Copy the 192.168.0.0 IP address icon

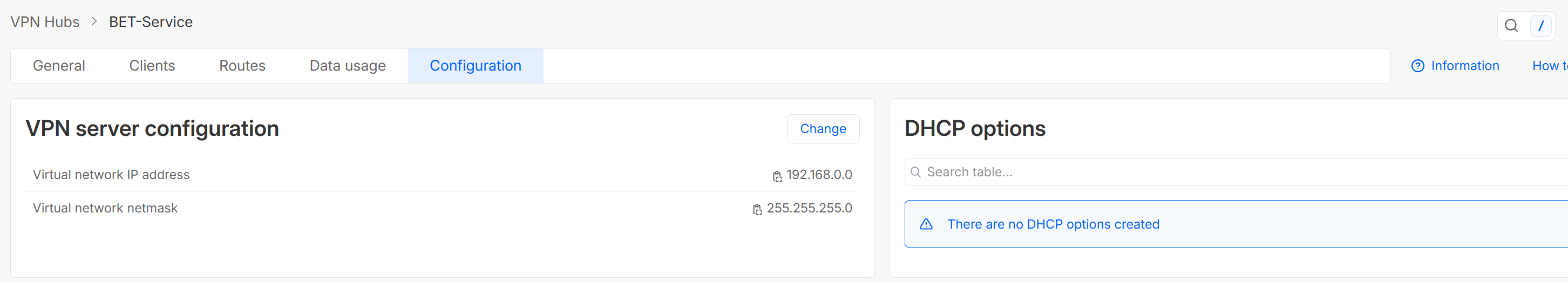[777, 177]
